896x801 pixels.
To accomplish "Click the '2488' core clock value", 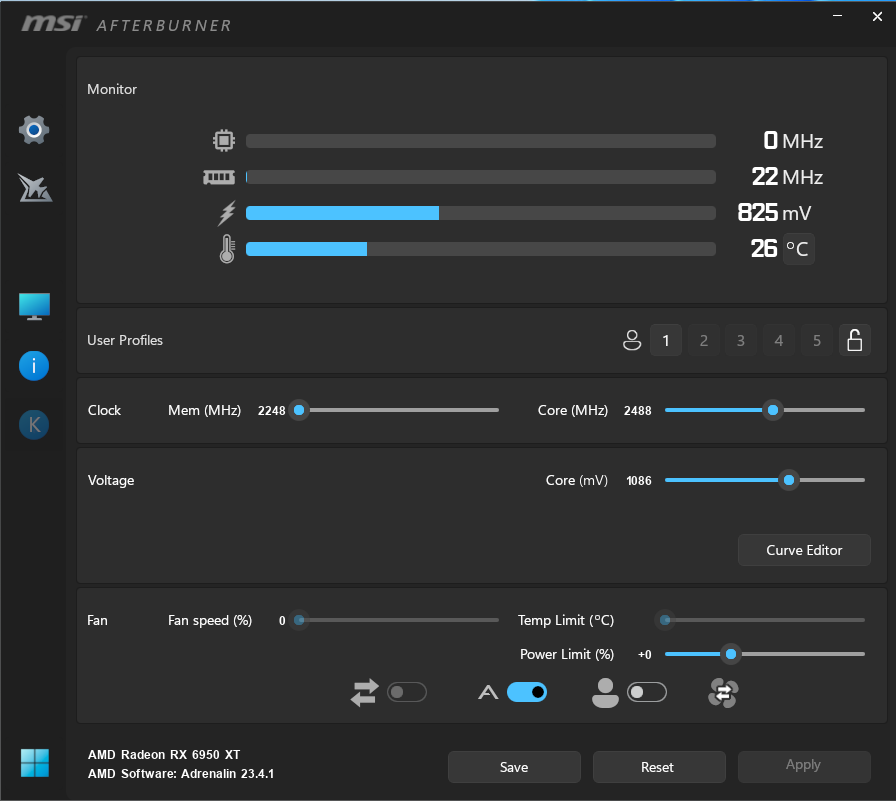I will [638, 411].
